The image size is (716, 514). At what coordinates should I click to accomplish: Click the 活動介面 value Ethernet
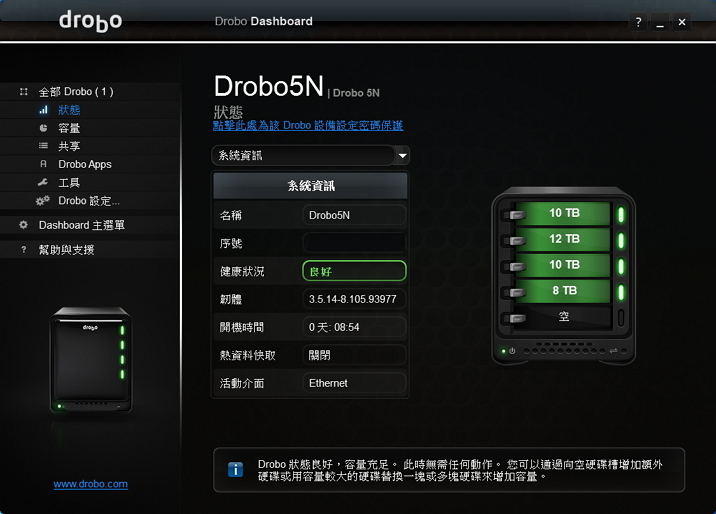coord(354,383)
